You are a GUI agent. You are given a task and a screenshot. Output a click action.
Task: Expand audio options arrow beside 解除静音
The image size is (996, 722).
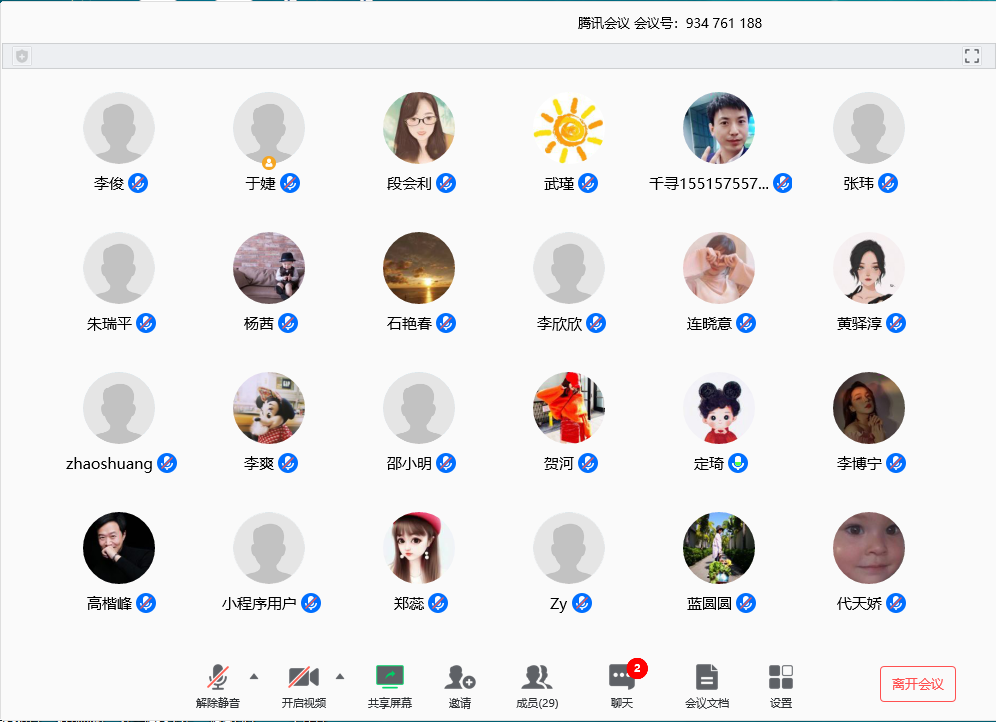(253, 677)
